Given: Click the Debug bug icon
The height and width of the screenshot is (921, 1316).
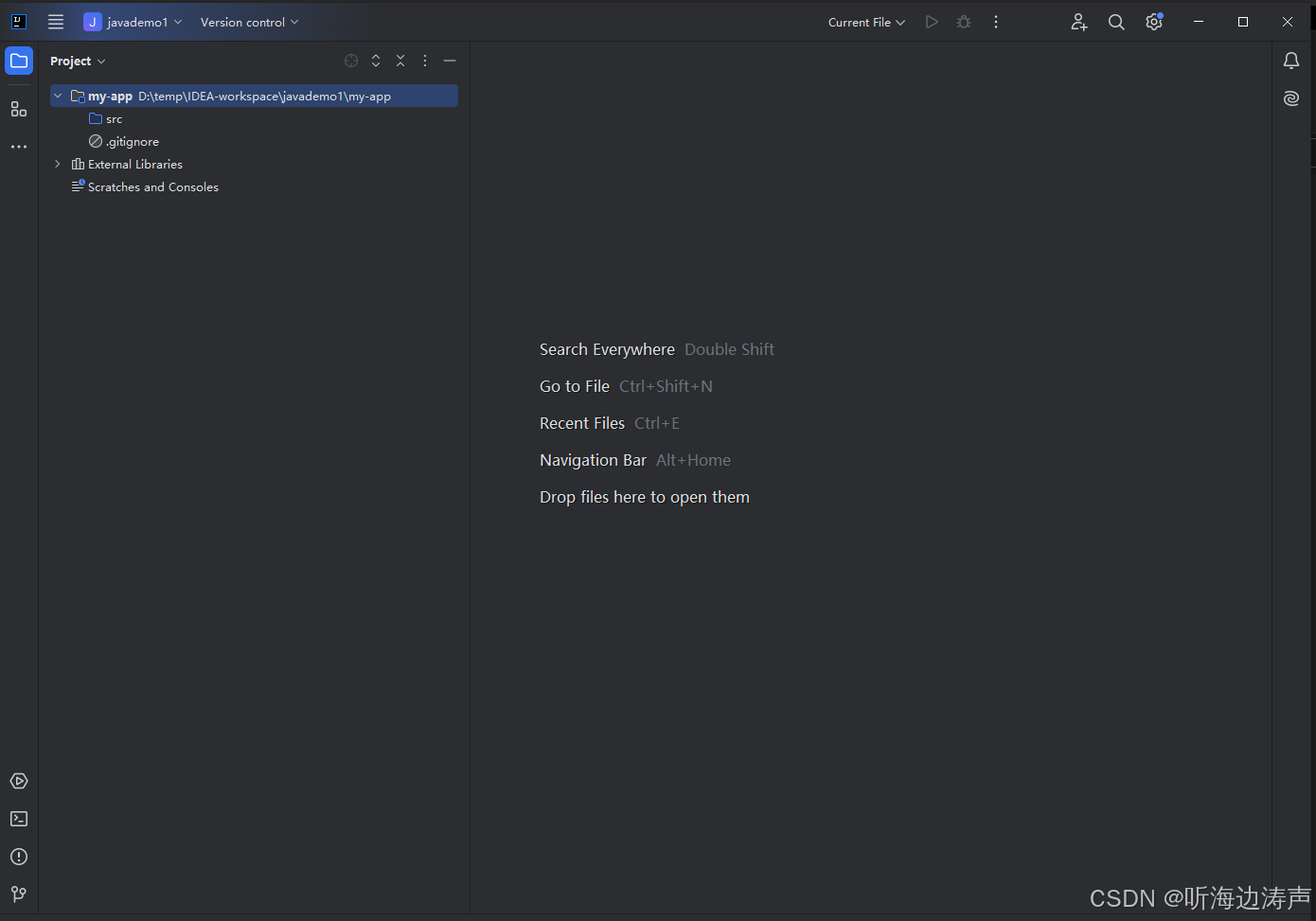Looking at the screenshot, I should 964,22.
